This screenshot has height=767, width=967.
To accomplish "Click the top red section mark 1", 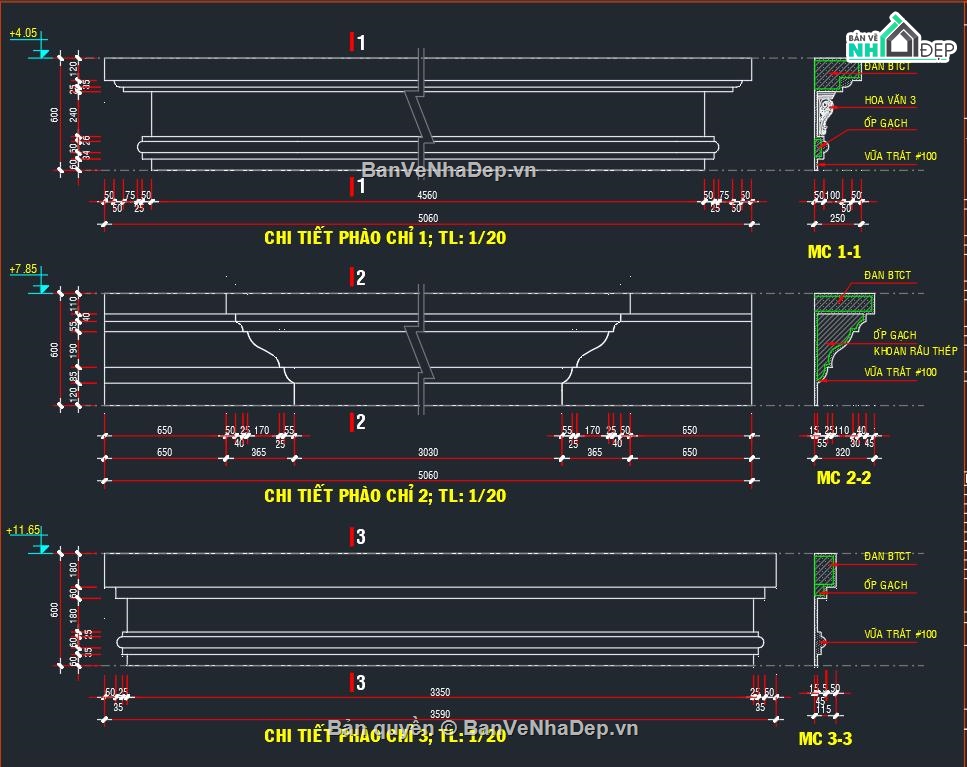I will pyautogui.click(x=357, y=42).
